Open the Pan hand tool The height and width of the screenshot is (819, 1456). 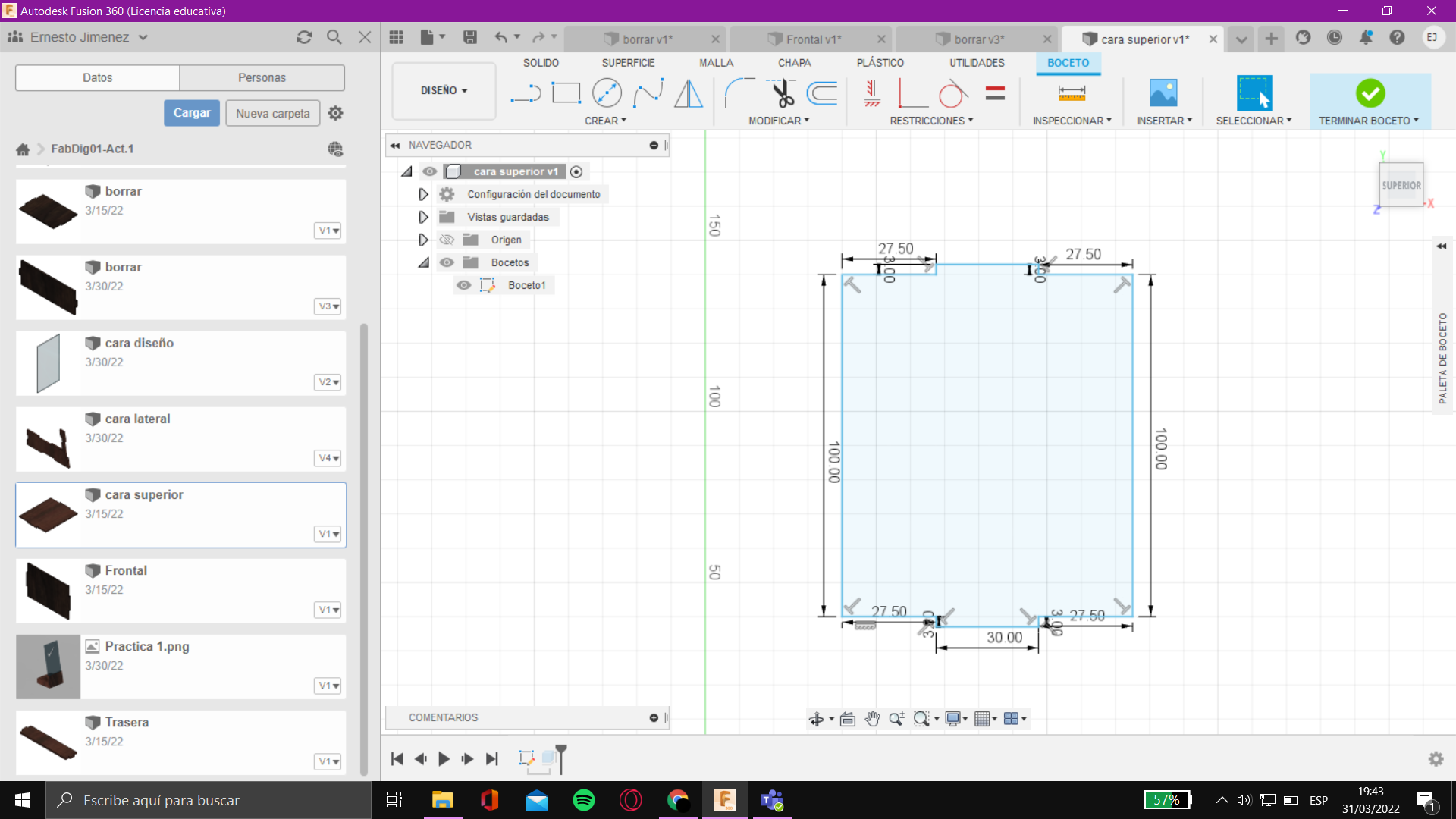(872, 719)
